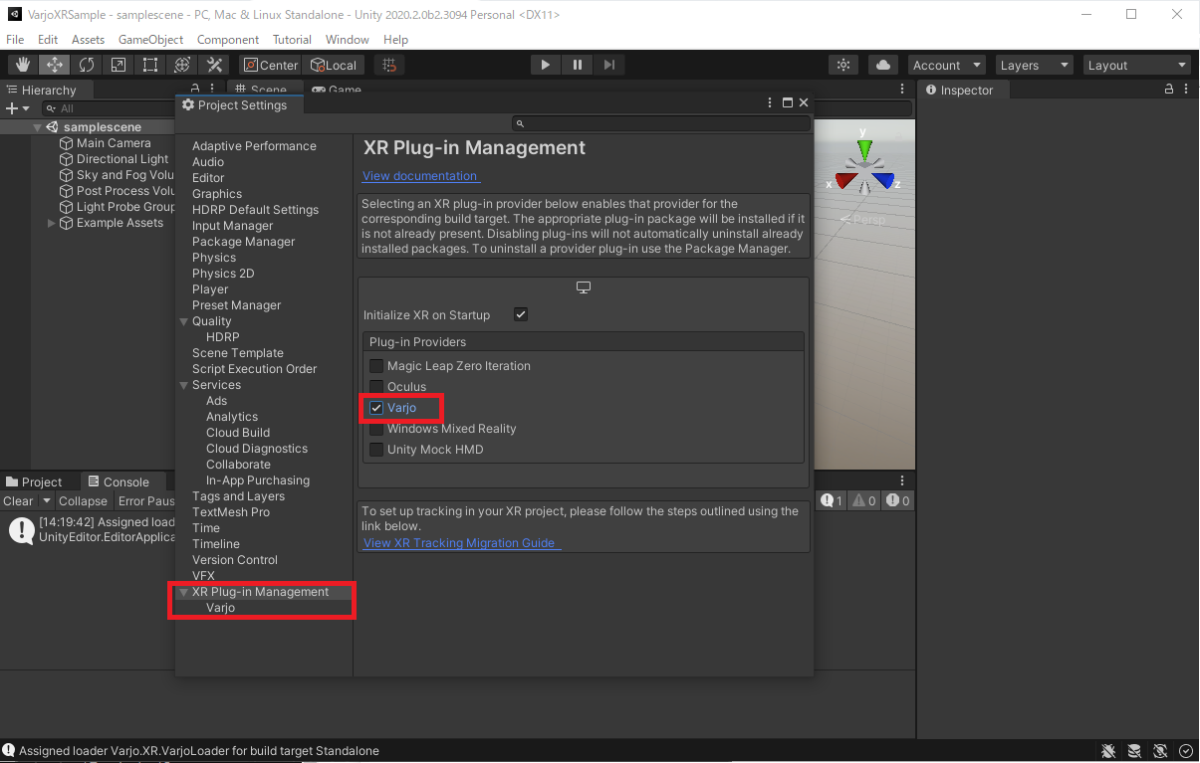Click the Play button
The height and width of the screenshot is (763, 1200).
545,65
